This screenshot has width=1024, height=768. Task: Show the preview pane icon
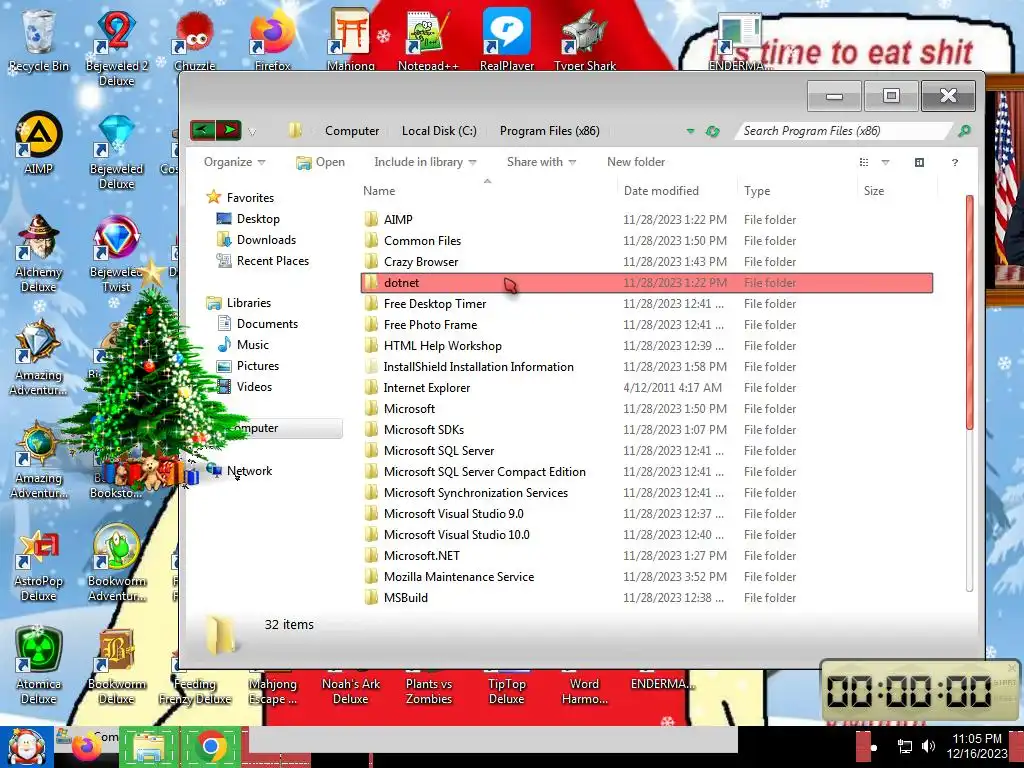pyautogui.click(x=919, y=162)
